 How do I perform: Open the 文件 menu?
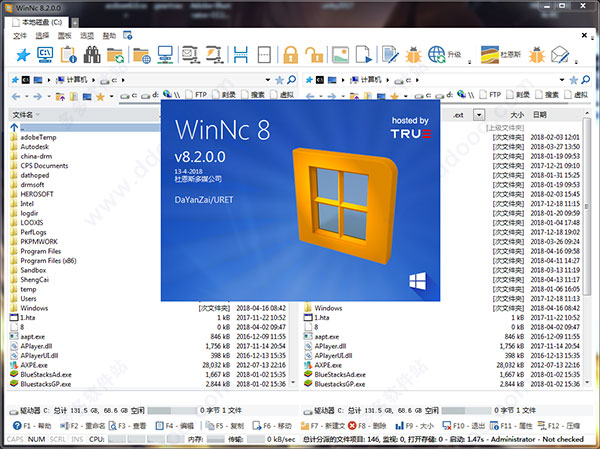pos(20,36)
